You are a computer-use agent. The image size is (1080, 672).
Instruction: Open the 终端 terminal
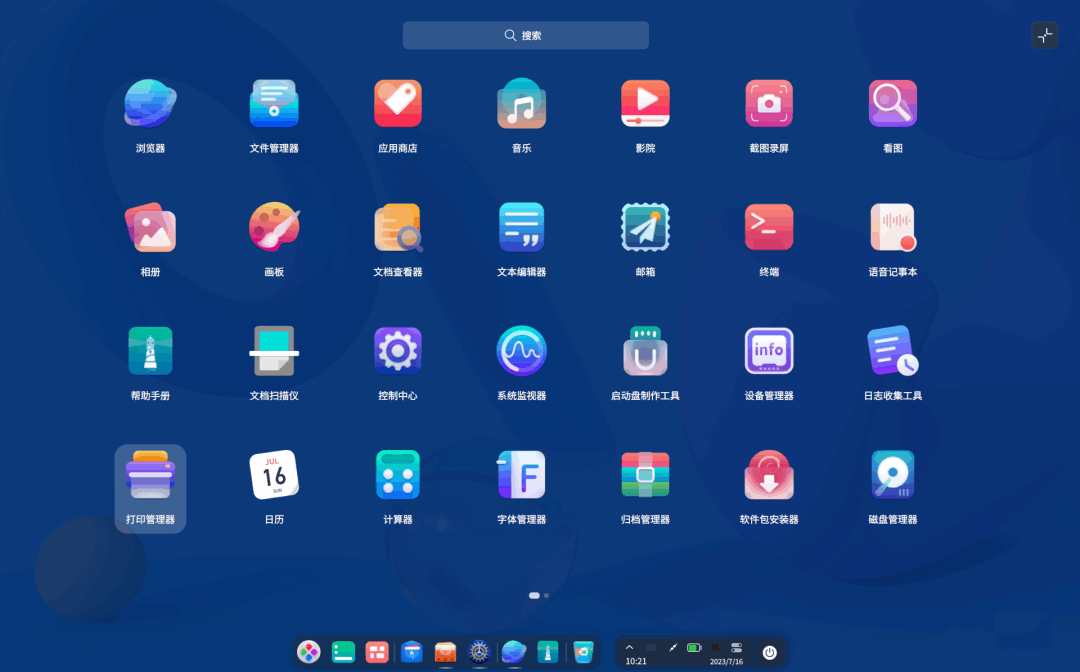[x=769, y=228]
